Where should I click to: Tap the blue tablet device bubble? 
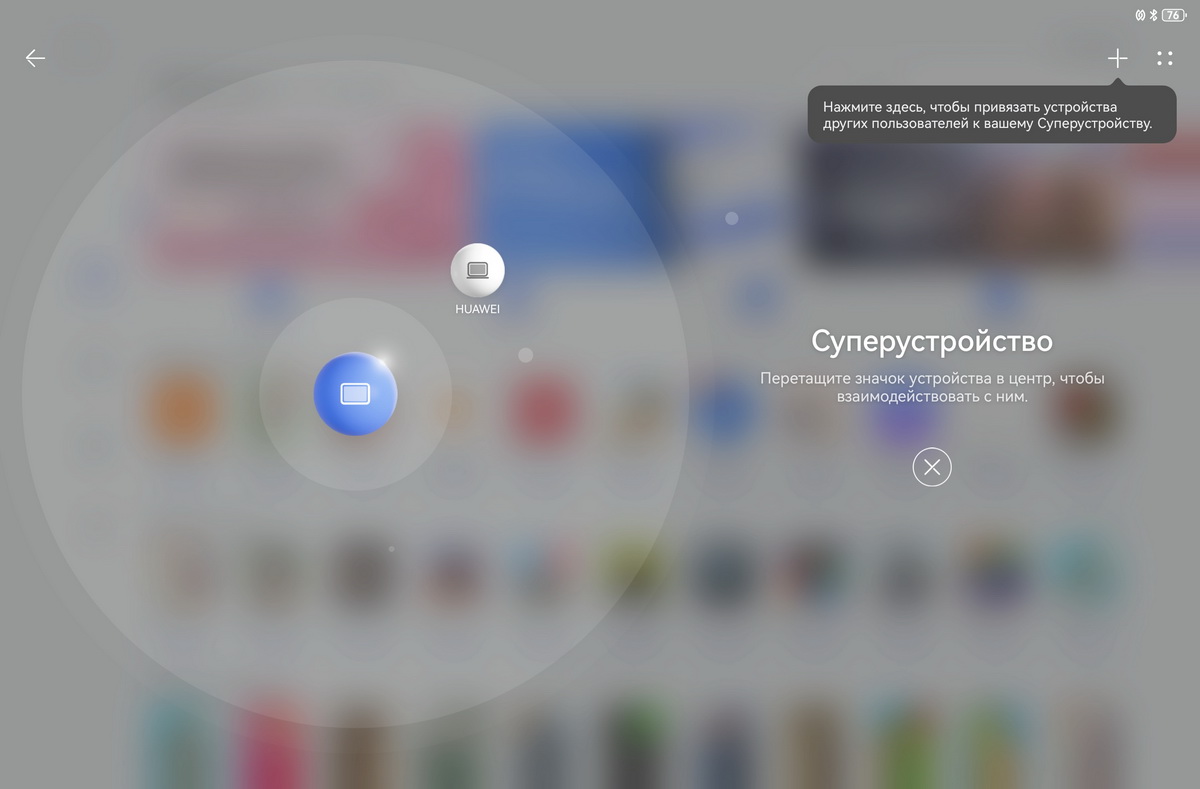coord(355,394)
